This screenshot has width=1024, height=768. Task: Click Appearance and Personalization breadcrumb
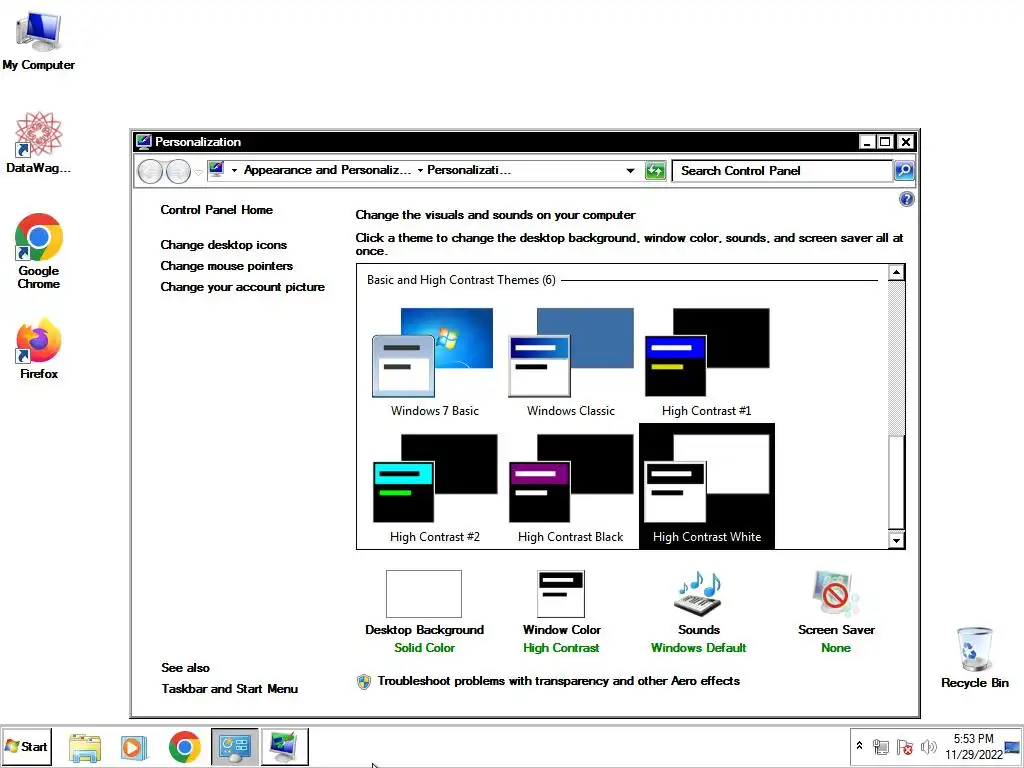[x=327, y=170]
